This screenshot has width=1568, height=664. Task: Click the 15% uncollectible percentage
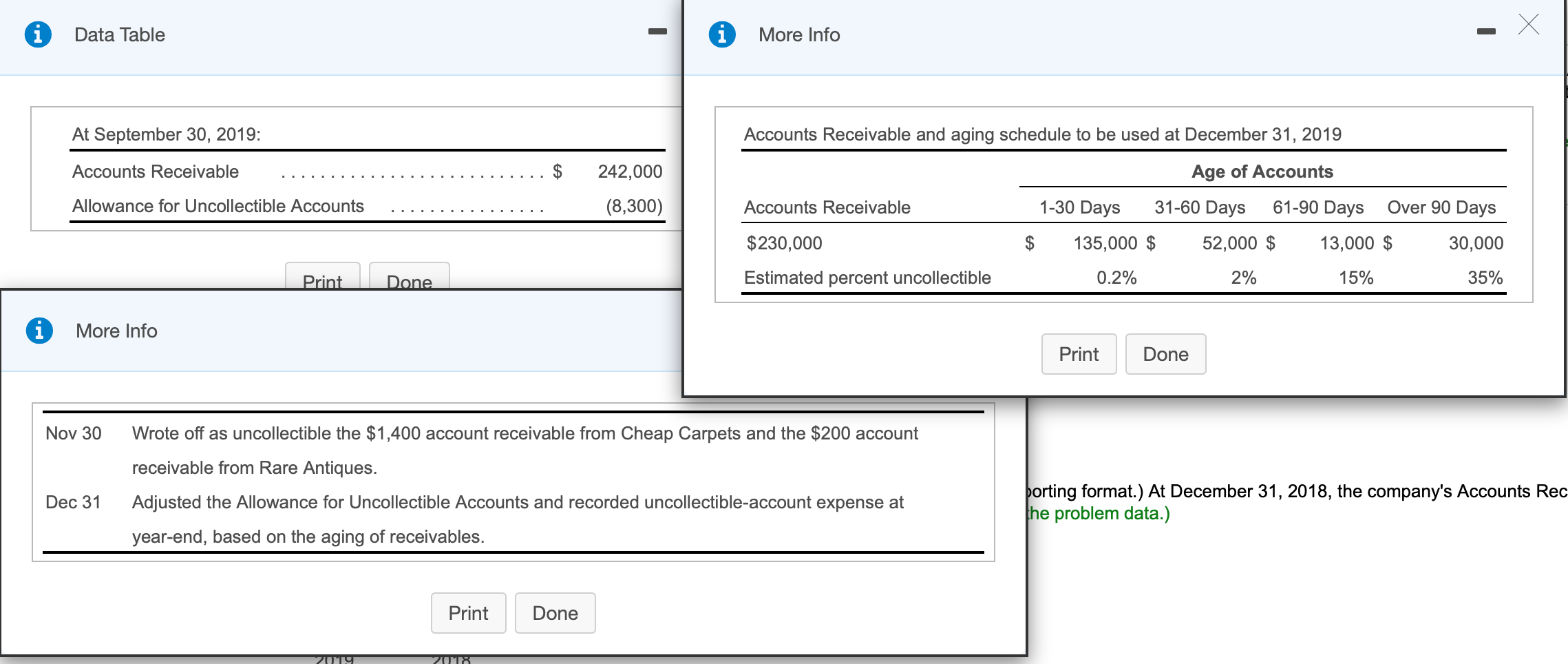coord(1356,278)
